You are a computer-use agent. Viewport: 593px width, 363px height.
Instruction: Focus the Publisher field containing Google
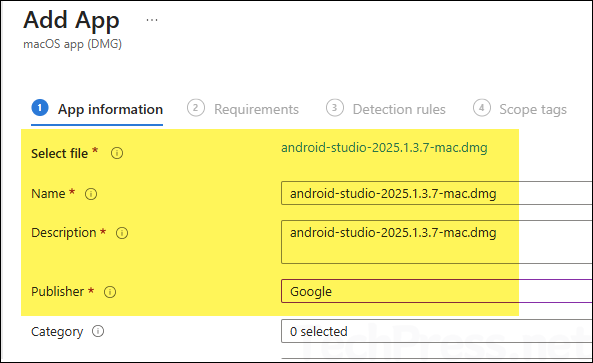437,291
